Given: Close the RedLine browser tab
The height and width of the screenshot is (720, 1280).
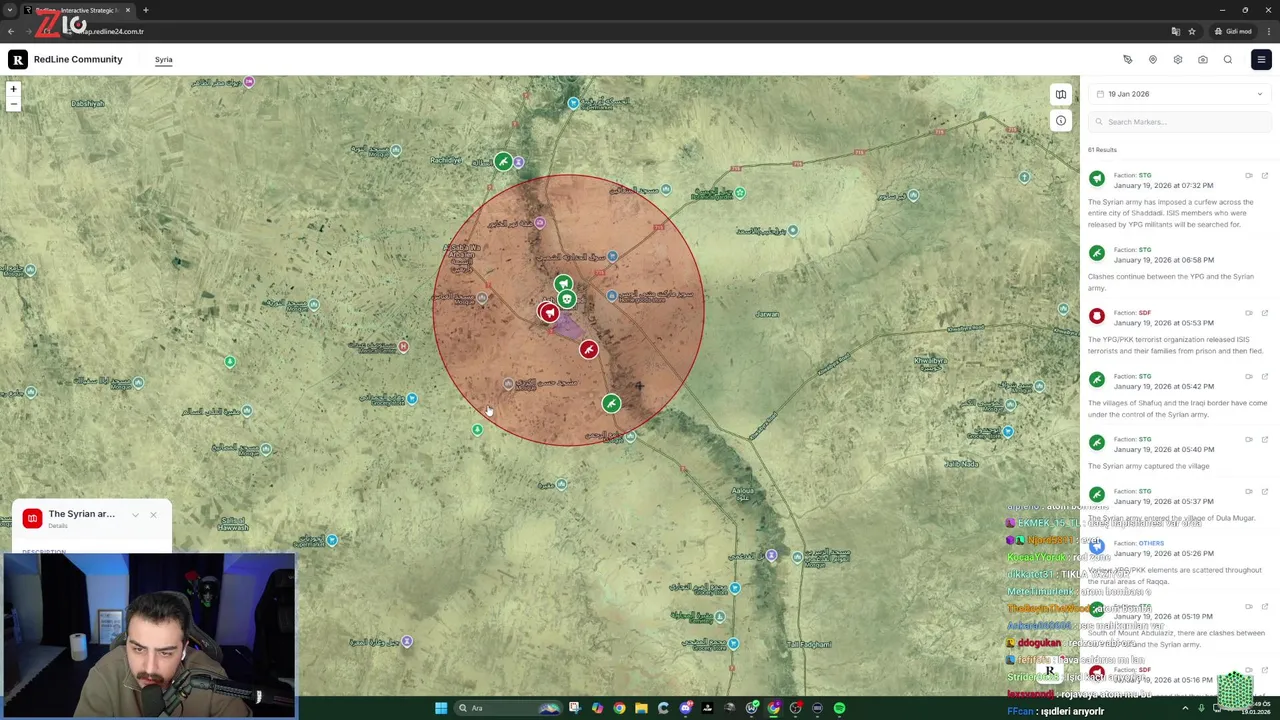Looking at the screenshot, I should pos(127,10).
